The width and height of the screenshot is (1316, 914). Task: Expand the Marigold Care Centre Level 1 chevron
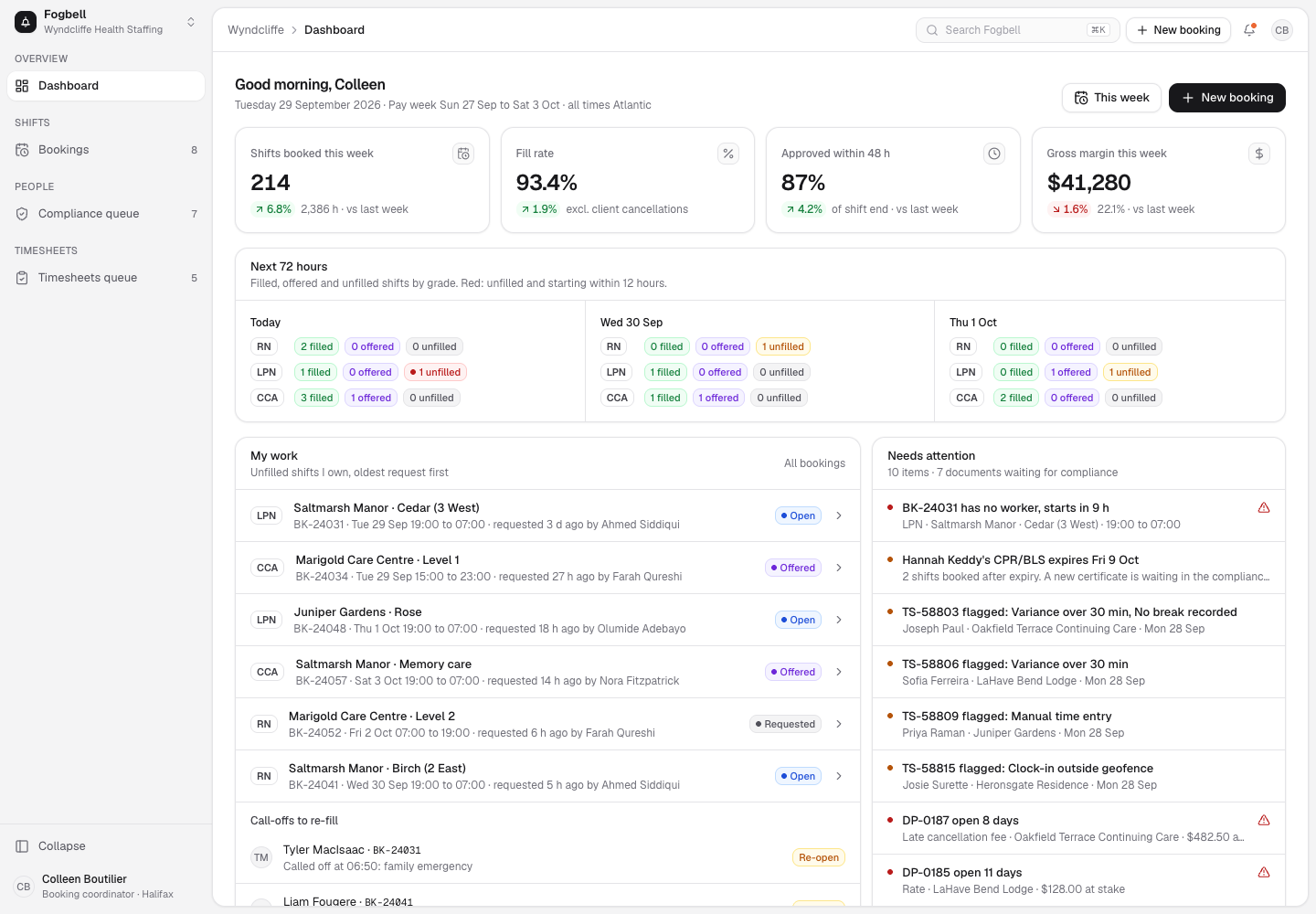coord(839,568)
